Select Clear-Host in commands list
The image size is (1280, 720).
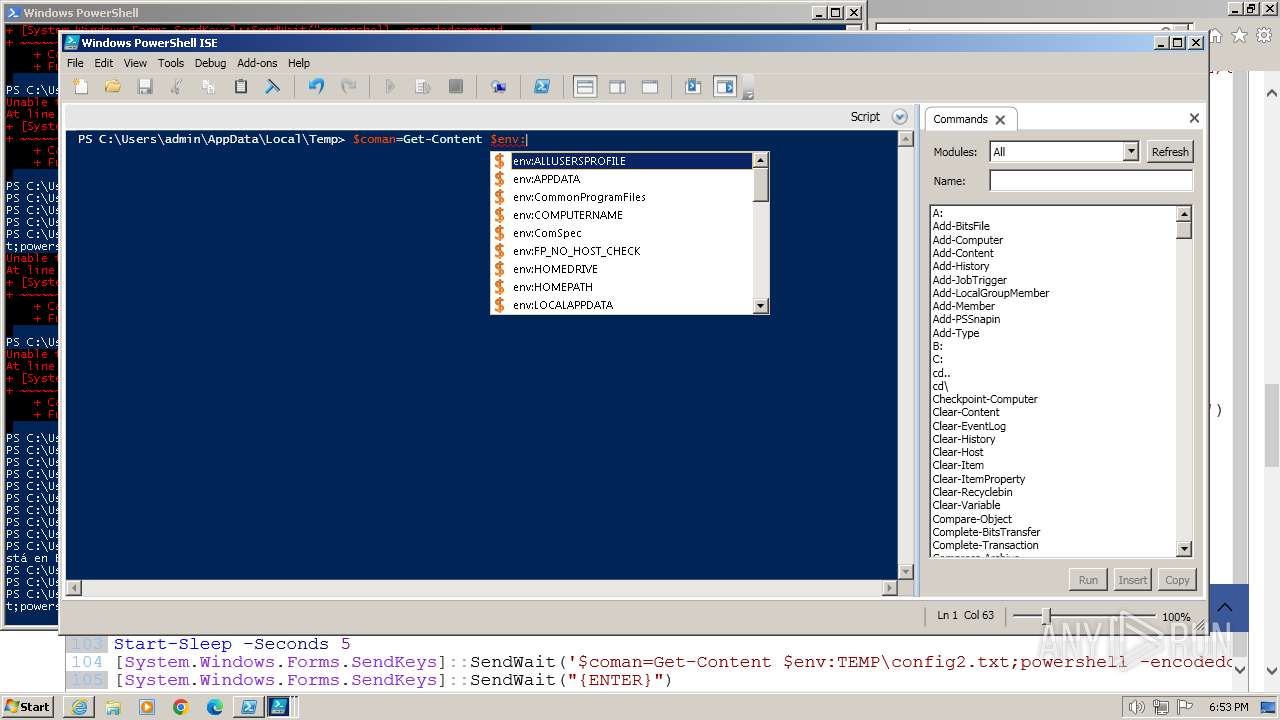[958, 452]
